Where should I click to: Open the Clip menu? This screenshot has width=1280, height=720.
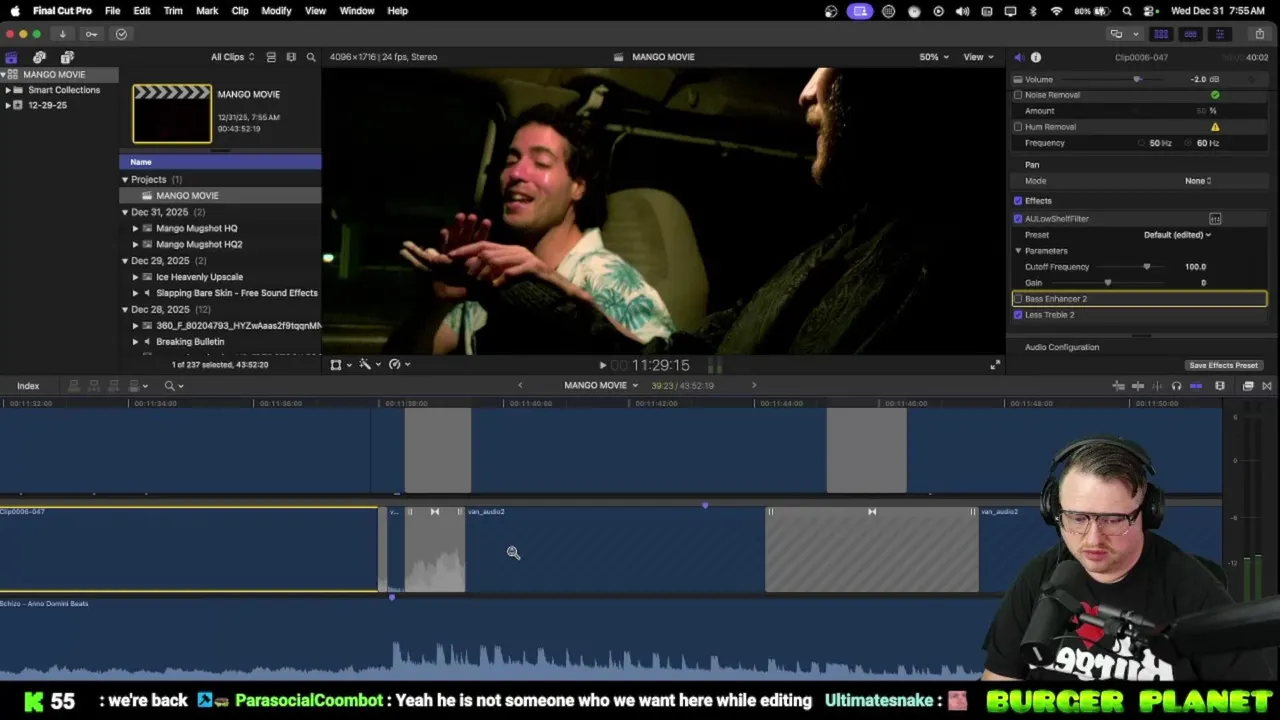(x=240, y=11)
